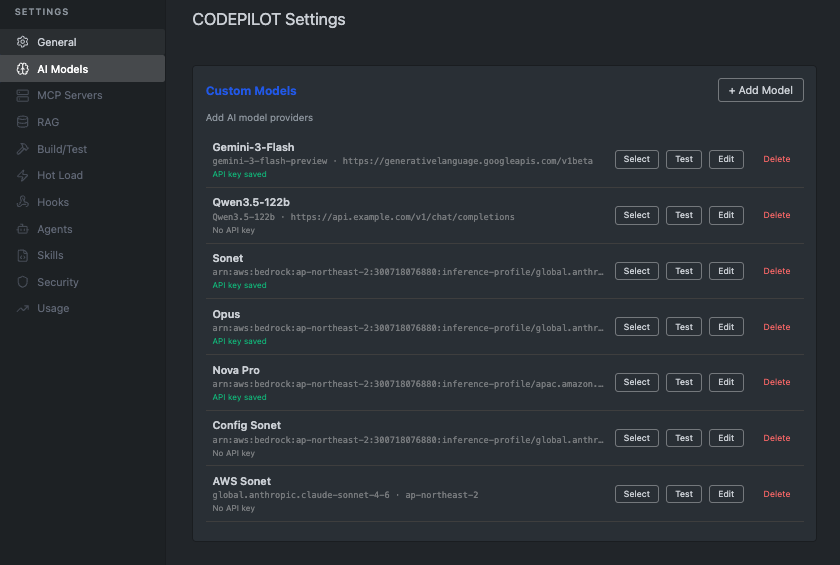The width and height of the screenshot is (840, 565).
Task: Open the AI Models settings section
Action: (x=82, y=69)
